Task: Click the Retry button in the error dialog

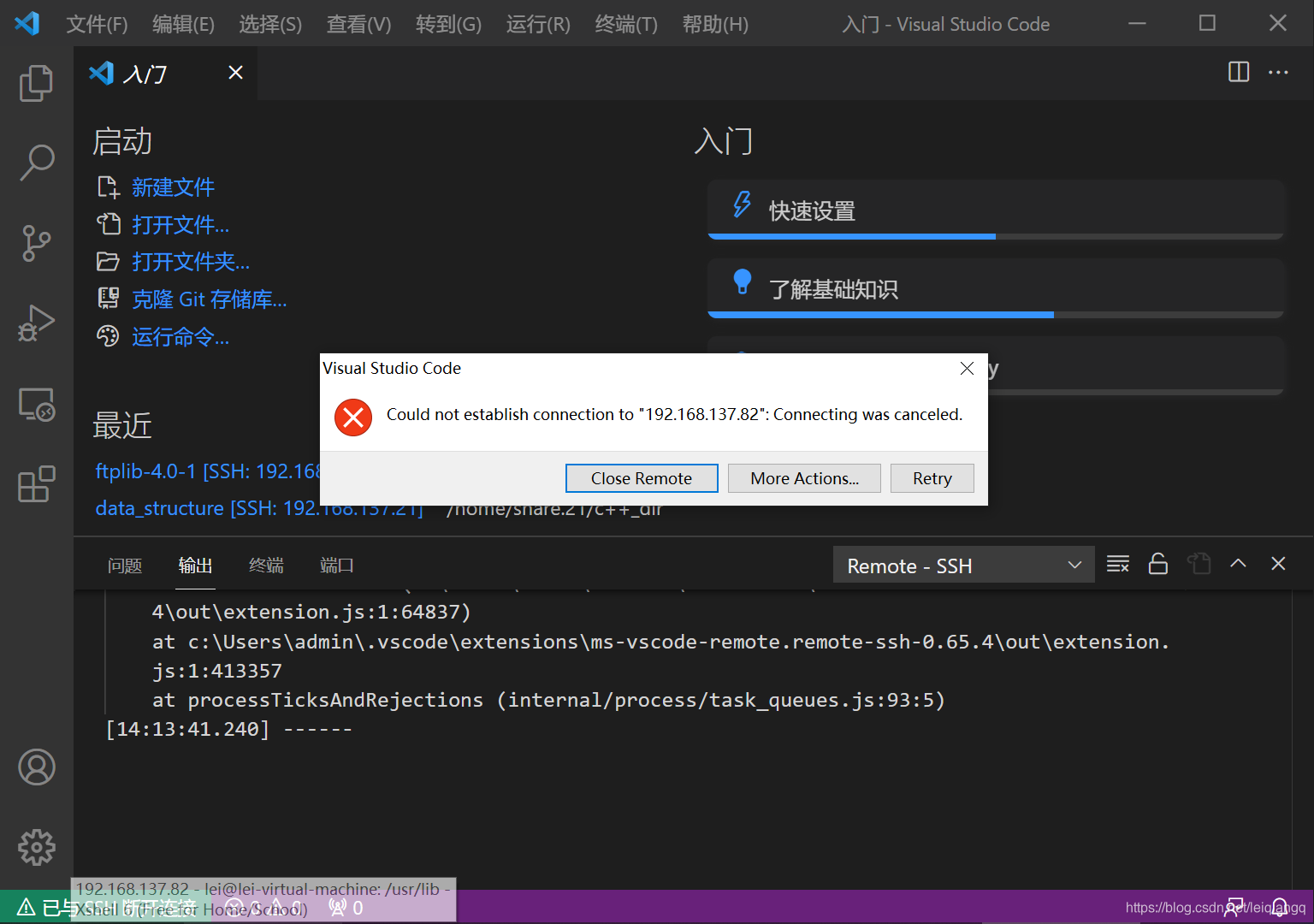Action: tap(932, 477)
